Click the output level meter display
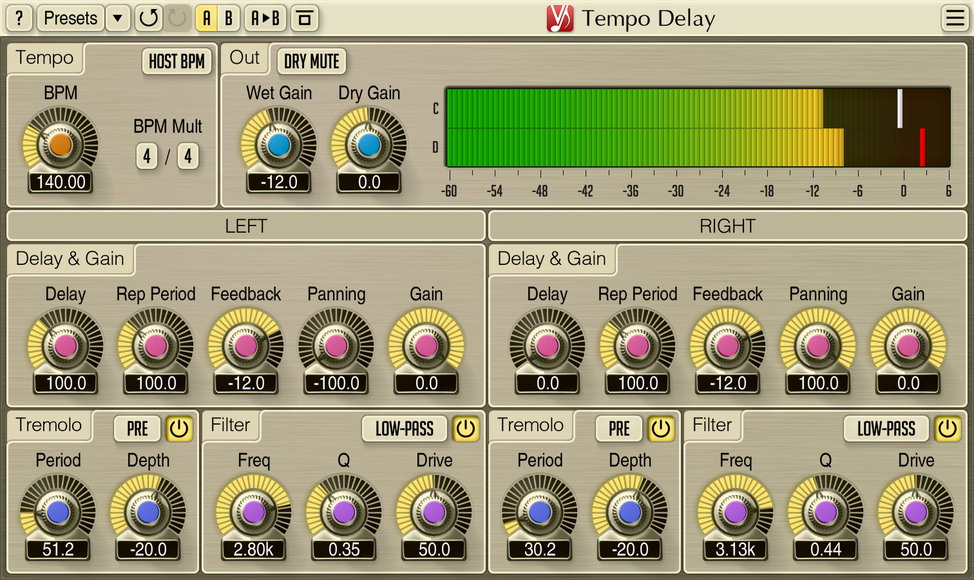Viewport: 974px width, 580px height. pyautogui.click(x=698, y=127)
